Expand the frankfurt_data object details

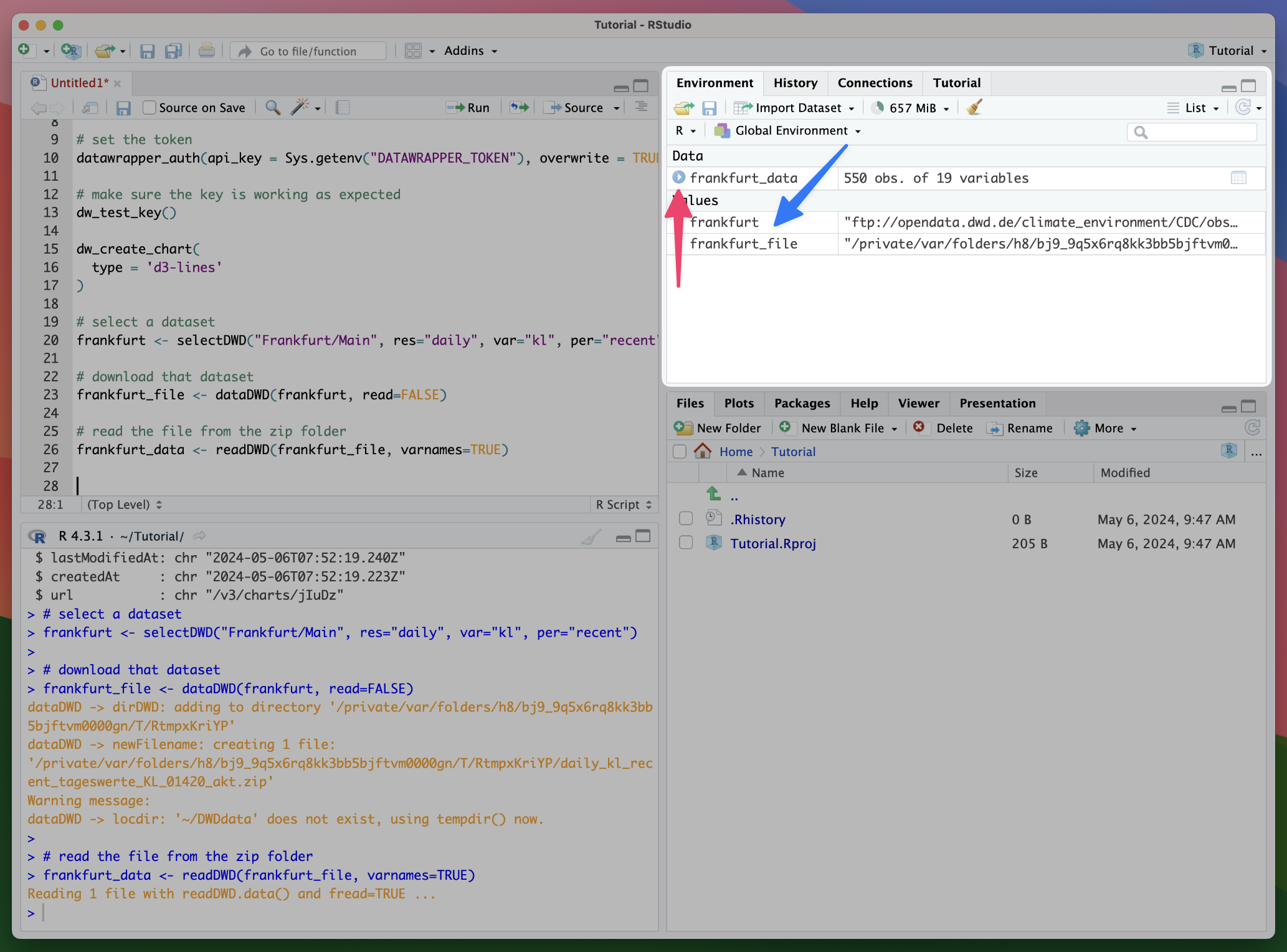(x=679, y=178)
